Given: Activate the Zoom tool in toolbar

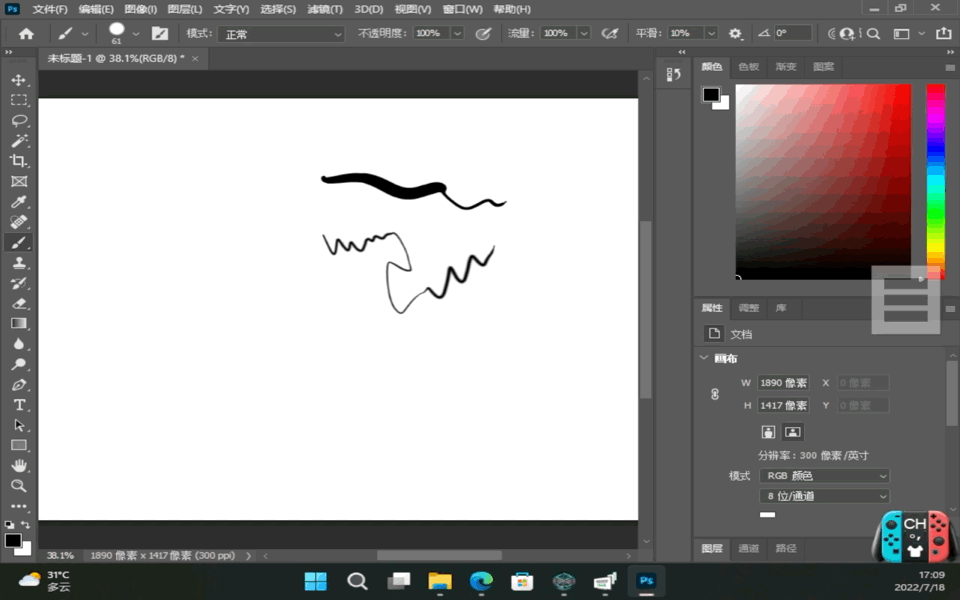Looking at the screenshot, I should coord(19,486).
